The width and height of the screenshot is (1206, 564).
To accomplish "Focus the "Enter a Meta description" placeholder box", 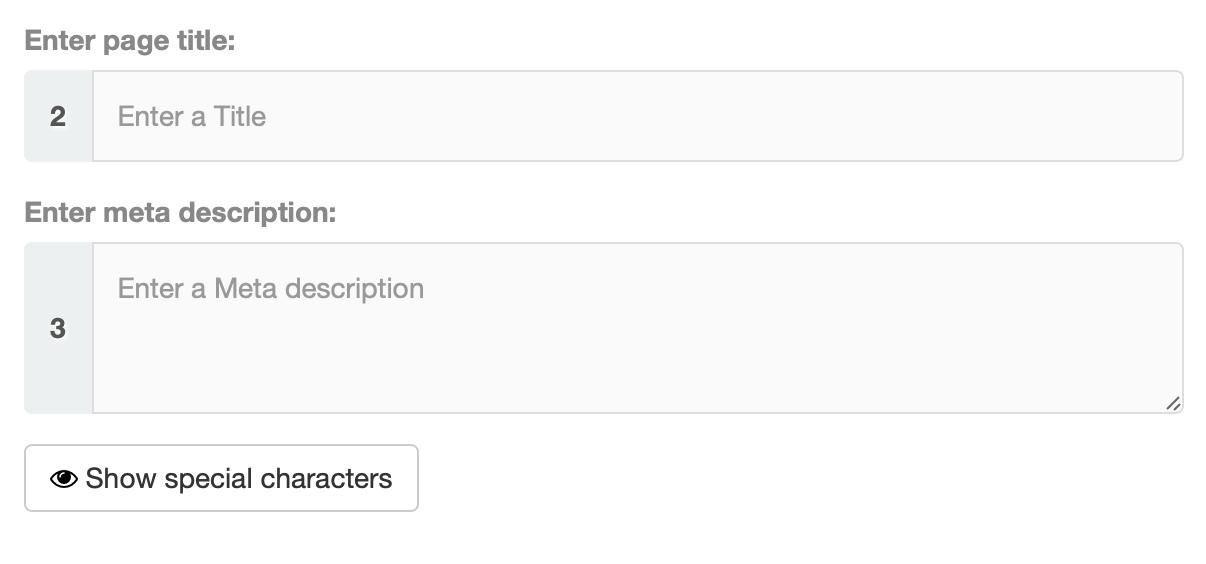I will (637, 328).
